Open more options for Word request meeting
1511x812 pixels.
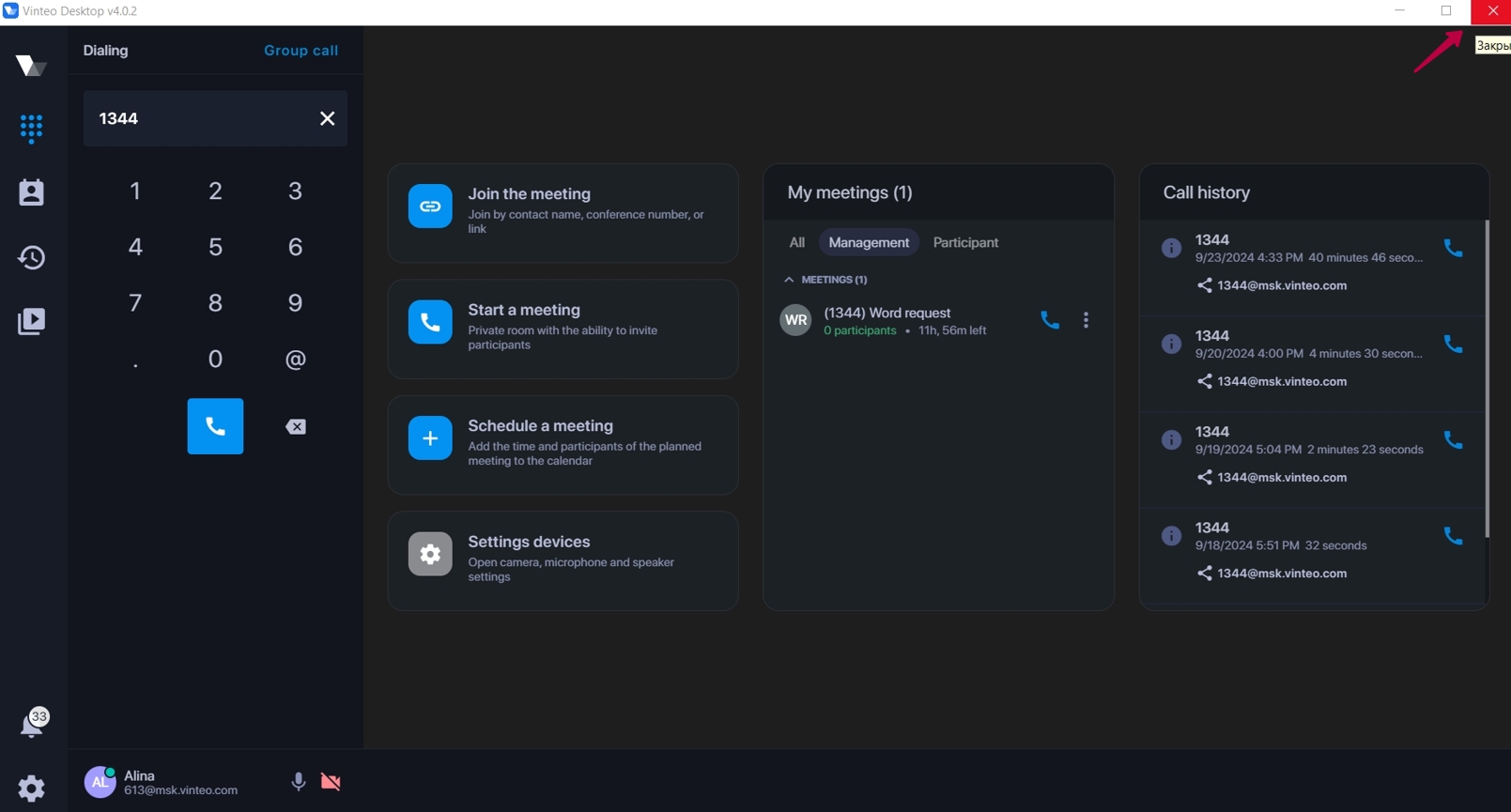pos(1086,320)
